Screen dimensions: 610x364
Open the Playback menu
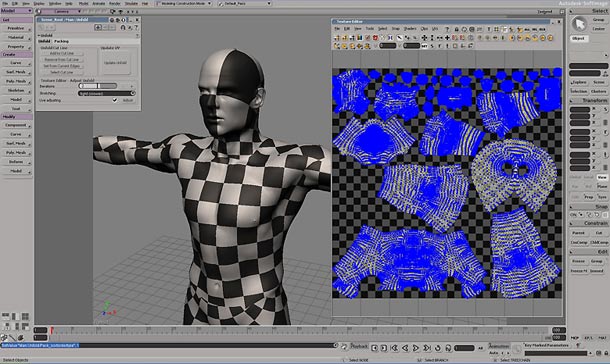[x=359, y=345]
